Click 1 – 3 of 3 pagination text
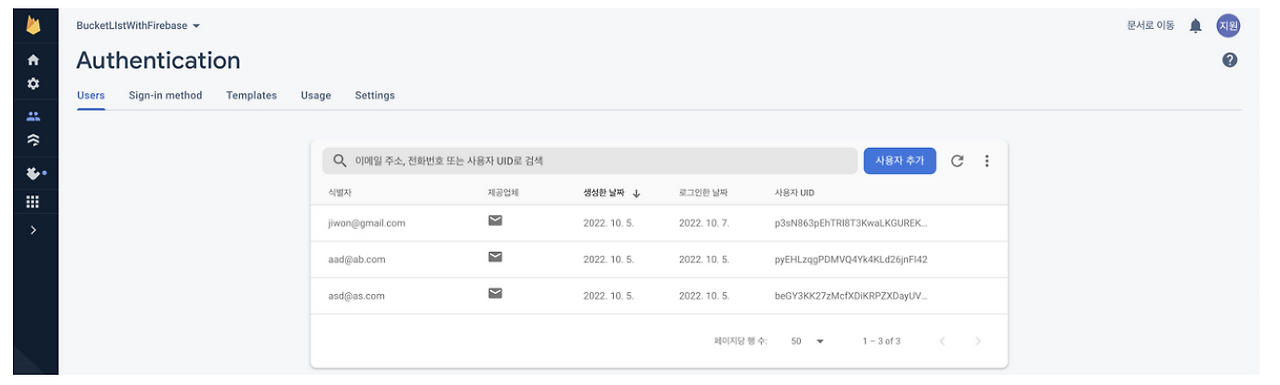The height and width of the screenshot is (385, 1280). (x=881, y=341)
